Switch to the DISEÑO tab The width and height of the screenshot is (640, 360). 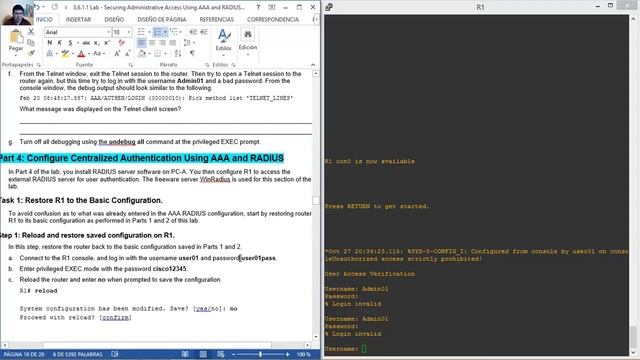coord(114,19)
